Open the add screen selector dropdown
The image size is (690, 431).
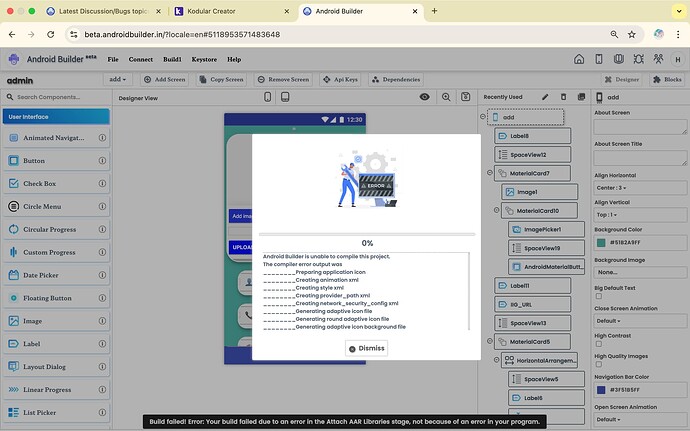117,79
